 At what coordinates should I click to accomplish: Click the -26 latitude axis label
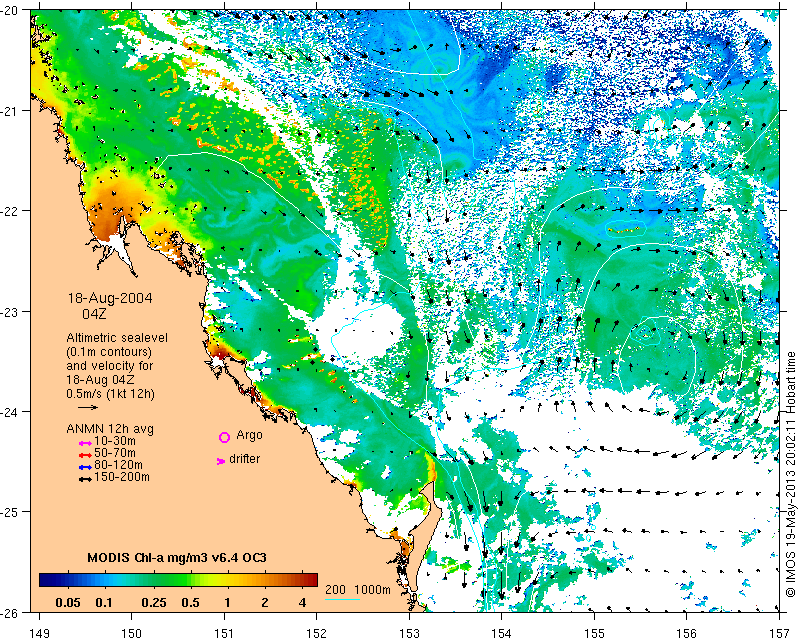click(10, 612)
